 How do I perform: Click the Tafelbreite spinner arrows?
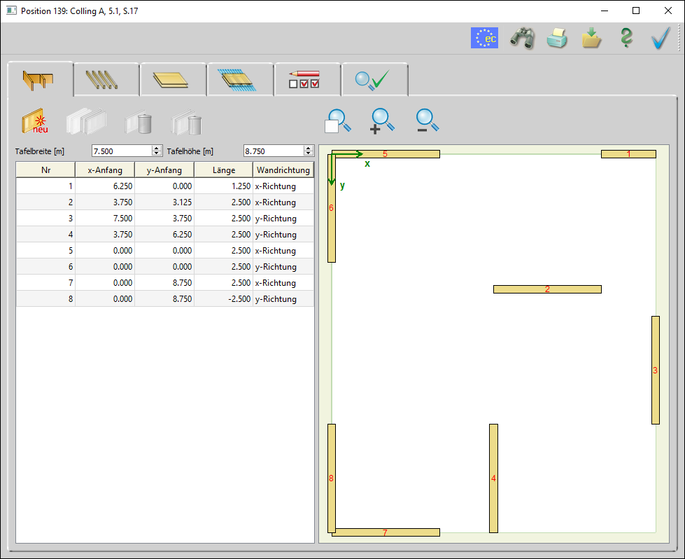point(157,151)
